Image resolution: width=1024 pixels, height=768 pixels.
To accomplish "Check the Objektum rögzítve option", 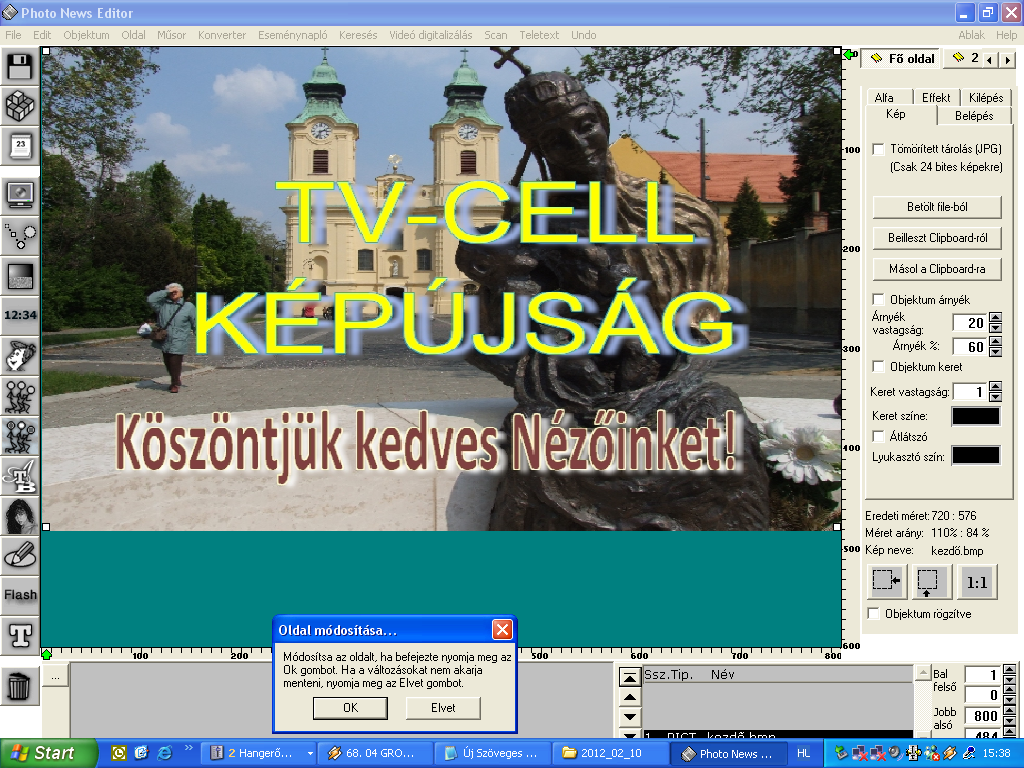I will 874,613.
